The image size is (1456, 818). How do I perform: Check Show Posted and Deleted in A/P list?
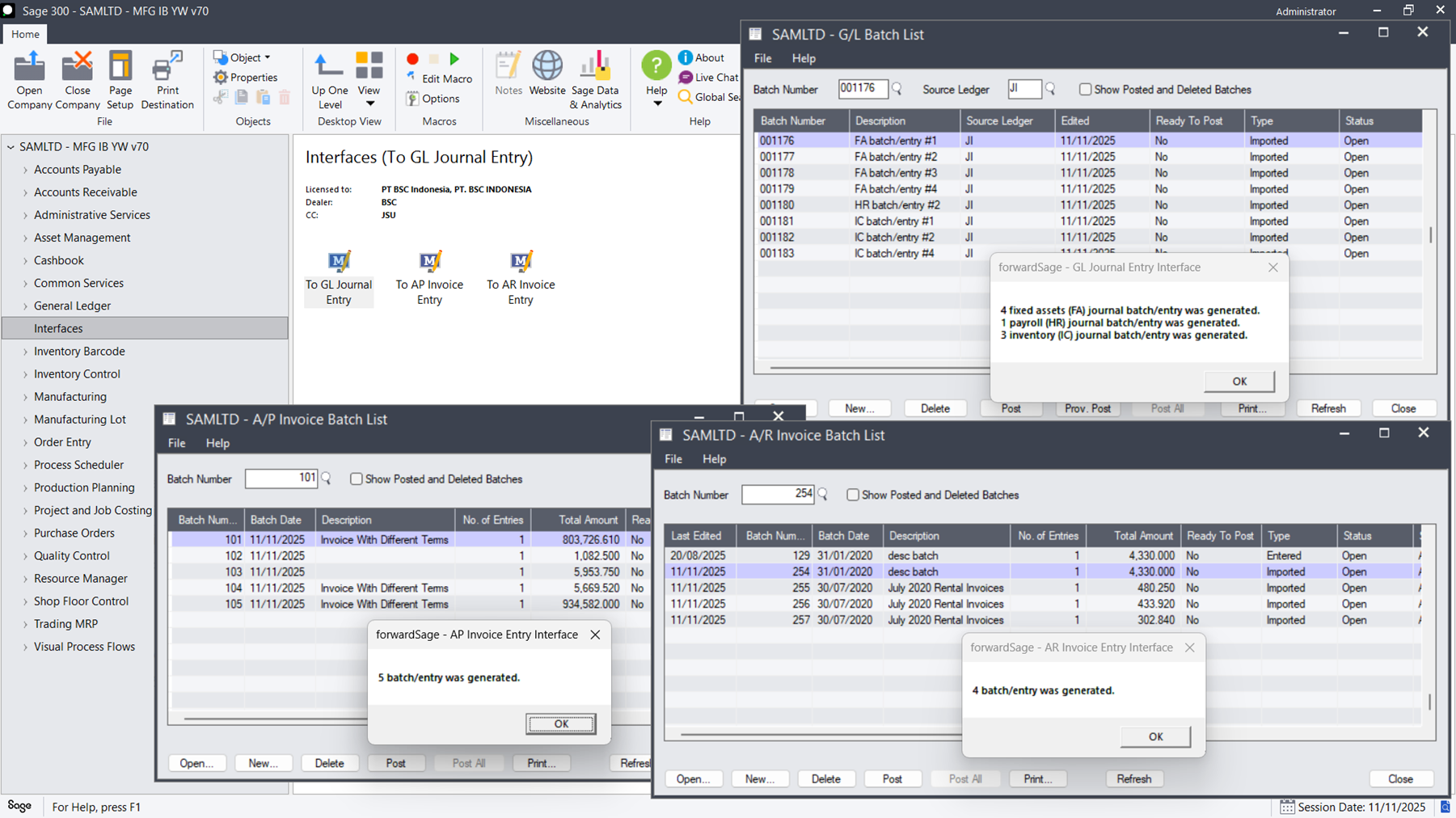pyautogui.click(x=356, y=479)
